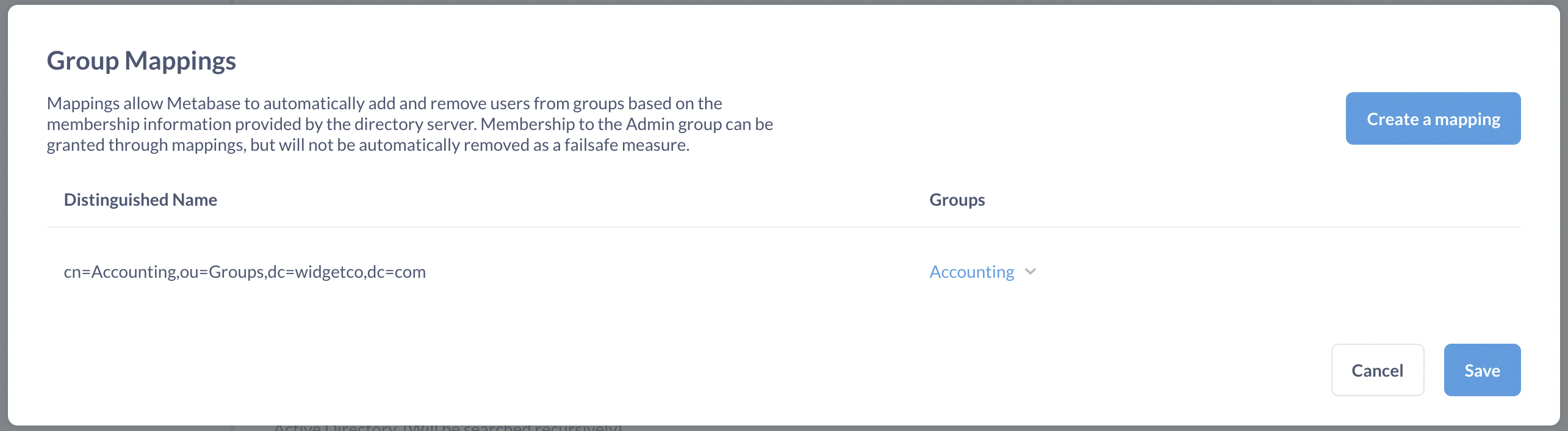Click the Group Mappings heading
Screen dimensions: 1568x431
point(142,60)
